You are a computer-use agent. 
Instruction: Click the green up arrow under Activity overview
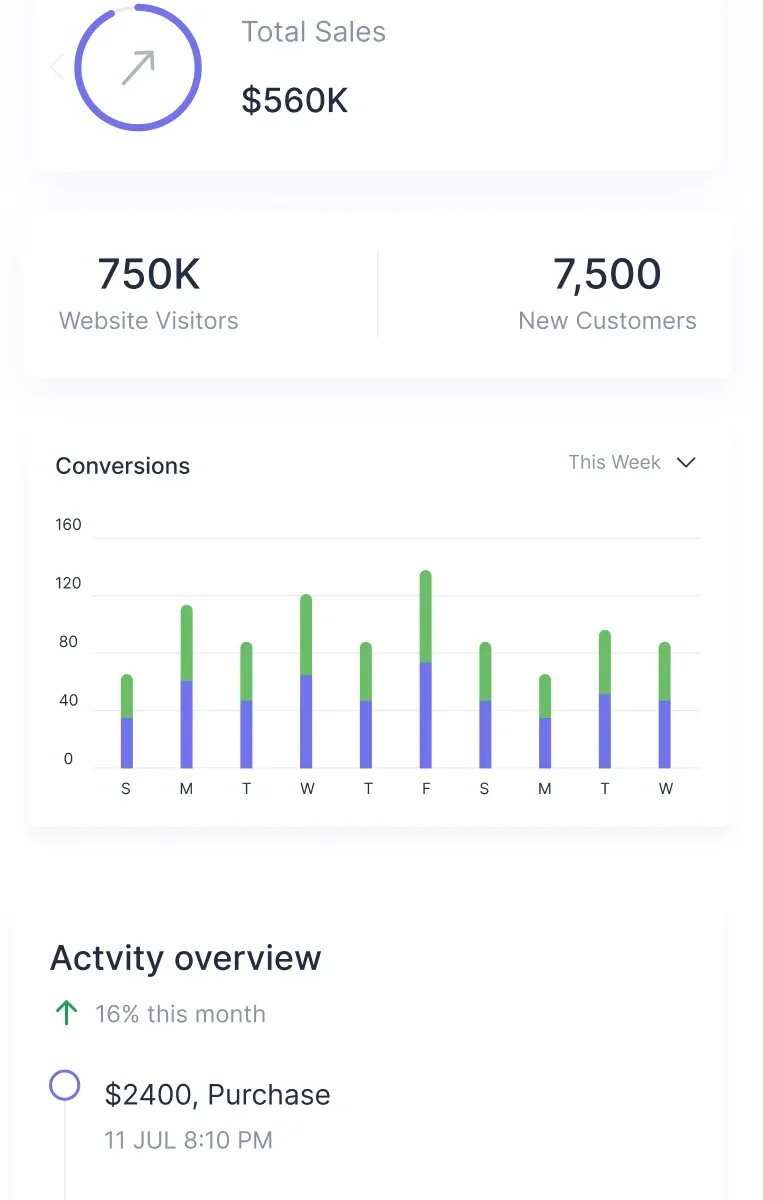(66, 1013)
